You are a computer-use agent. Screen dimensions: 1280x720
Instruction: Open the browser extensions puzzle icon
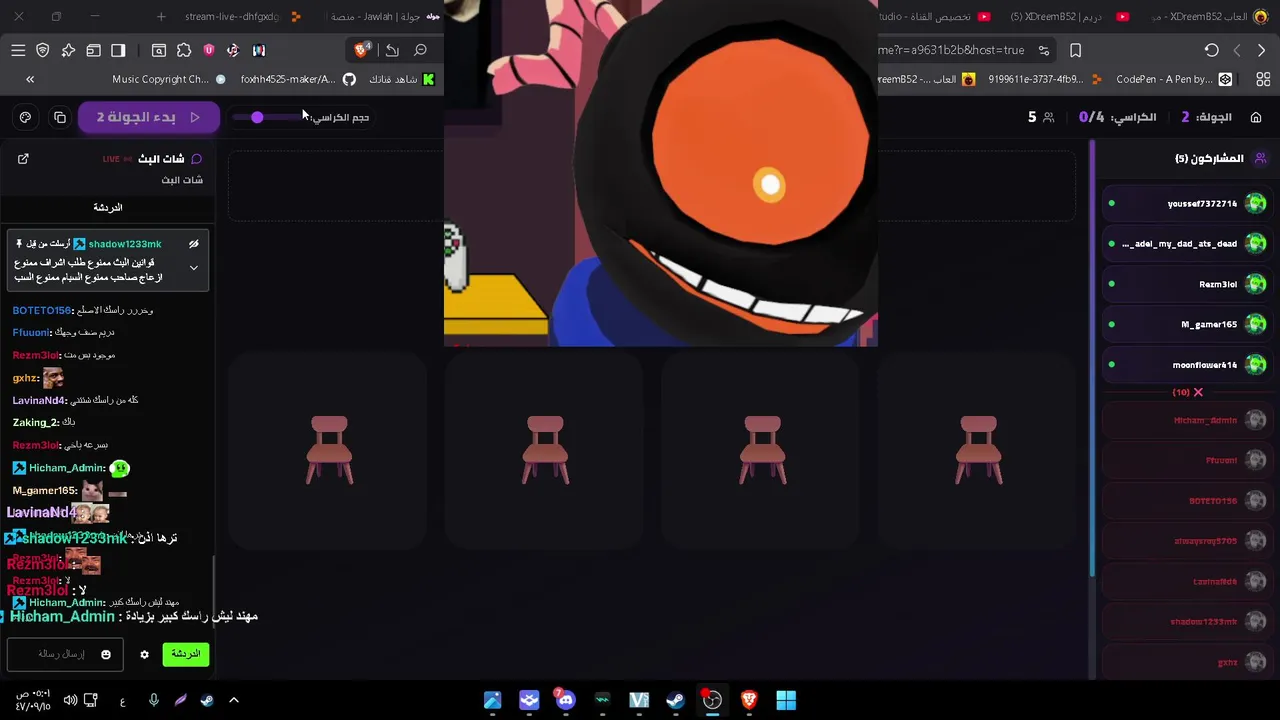pos(184,50)
